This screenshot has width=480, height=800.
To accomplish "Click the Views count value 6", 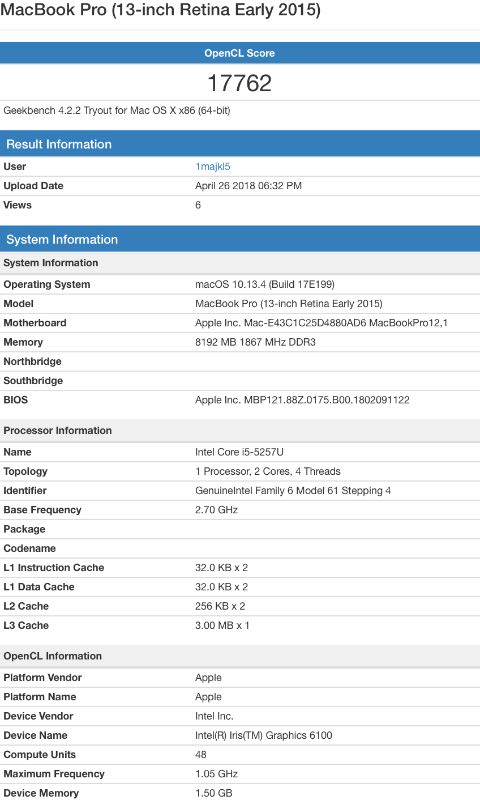I will [198, 205].
